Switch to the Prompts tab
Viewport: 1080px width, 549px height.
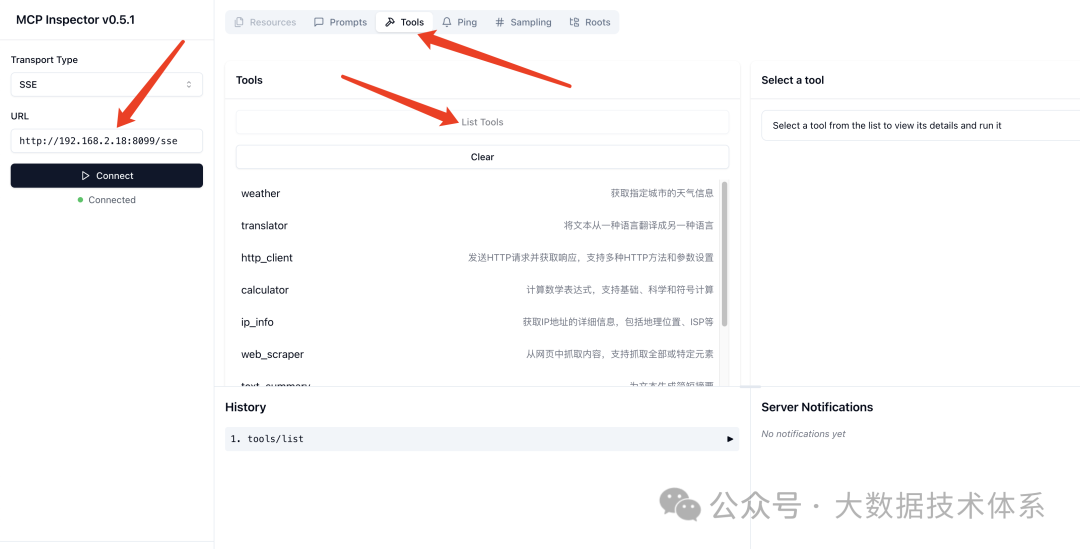tap(340, 22)
